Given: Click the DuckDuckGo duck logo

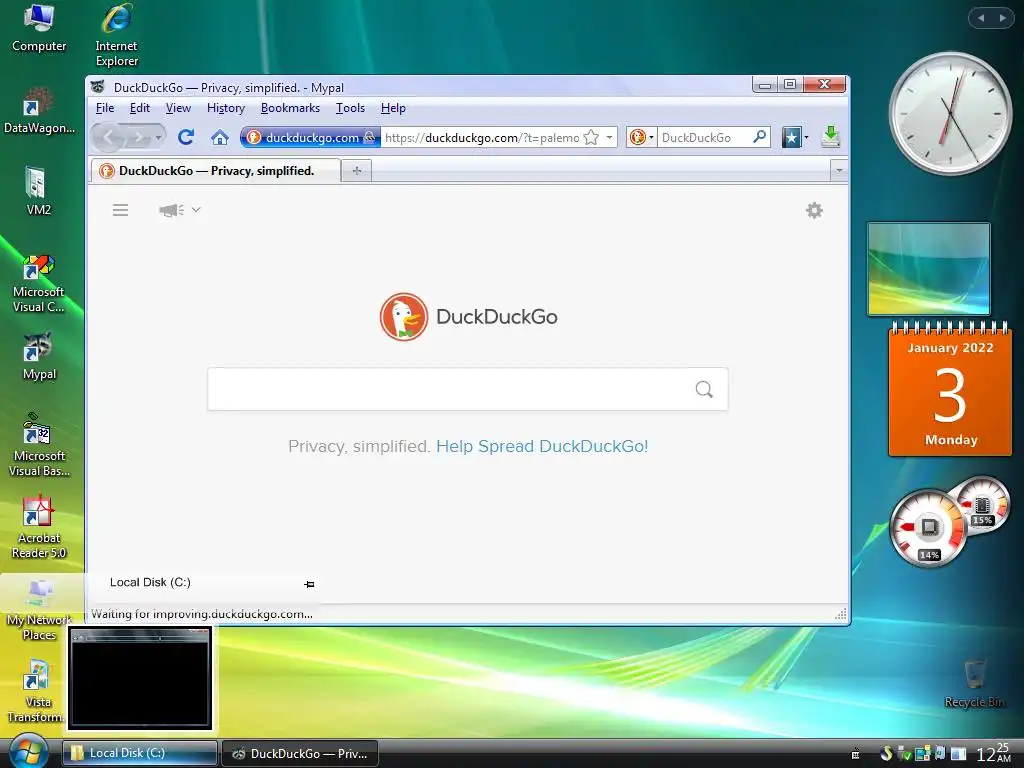Looking at the screenshot, I should (x=404, y=317).
